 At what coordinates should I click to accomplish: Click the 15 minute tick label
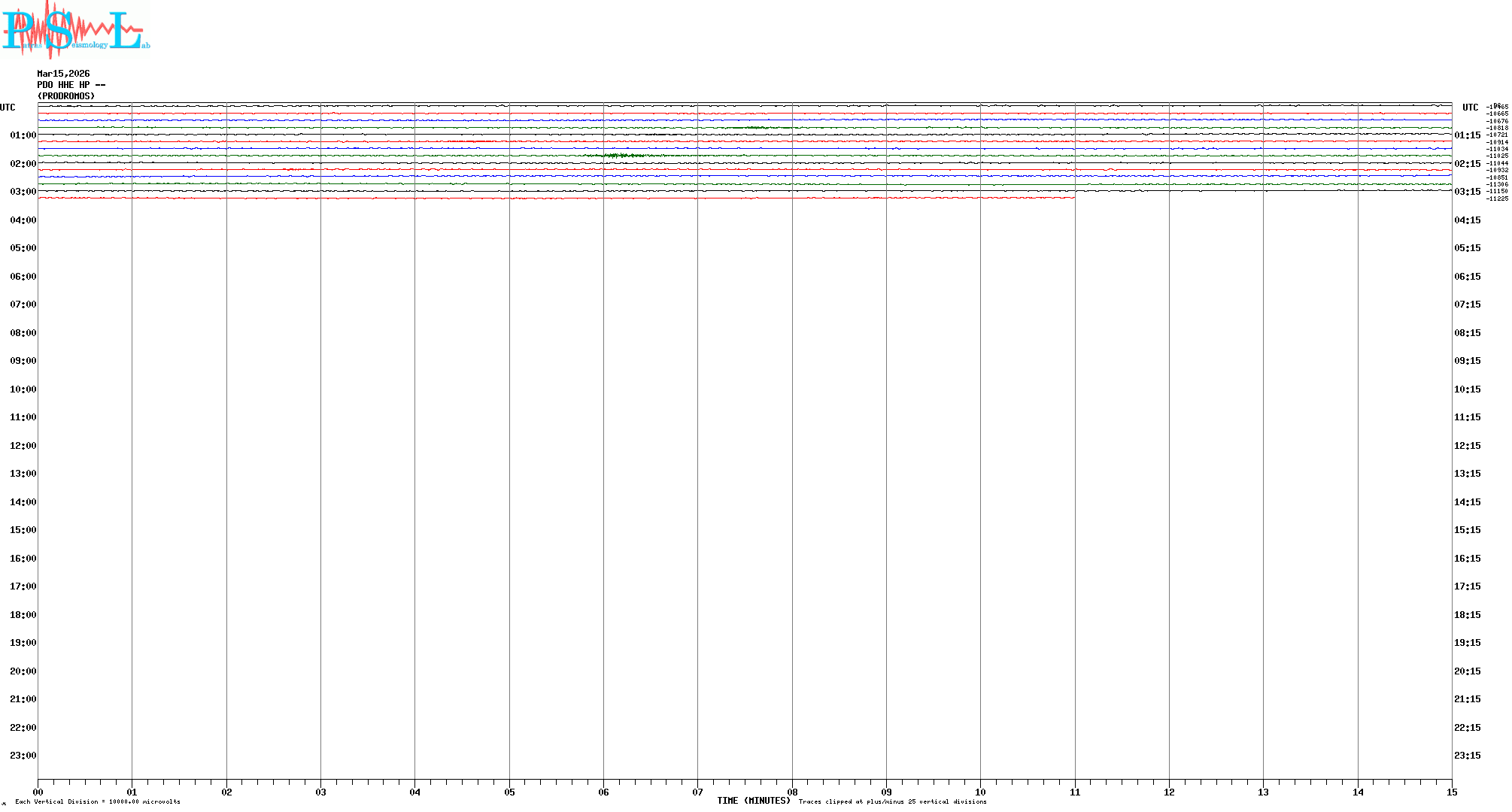tap(1452, 792)
